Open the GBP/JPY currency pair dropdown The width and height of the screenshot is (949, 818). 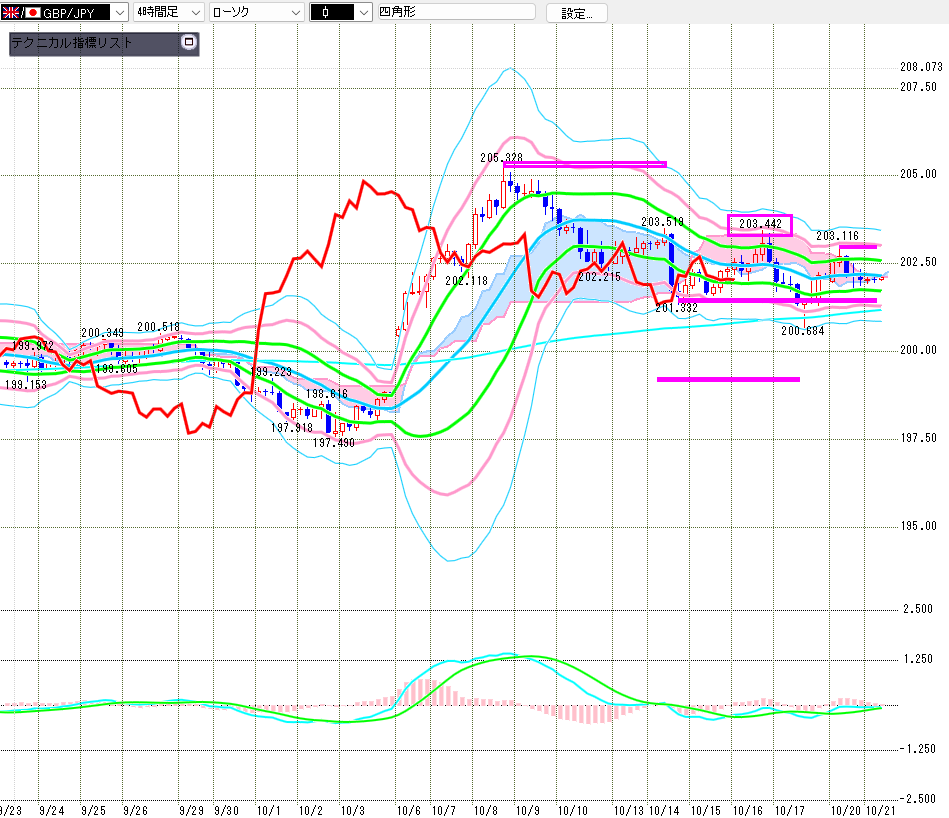[117, 12]
